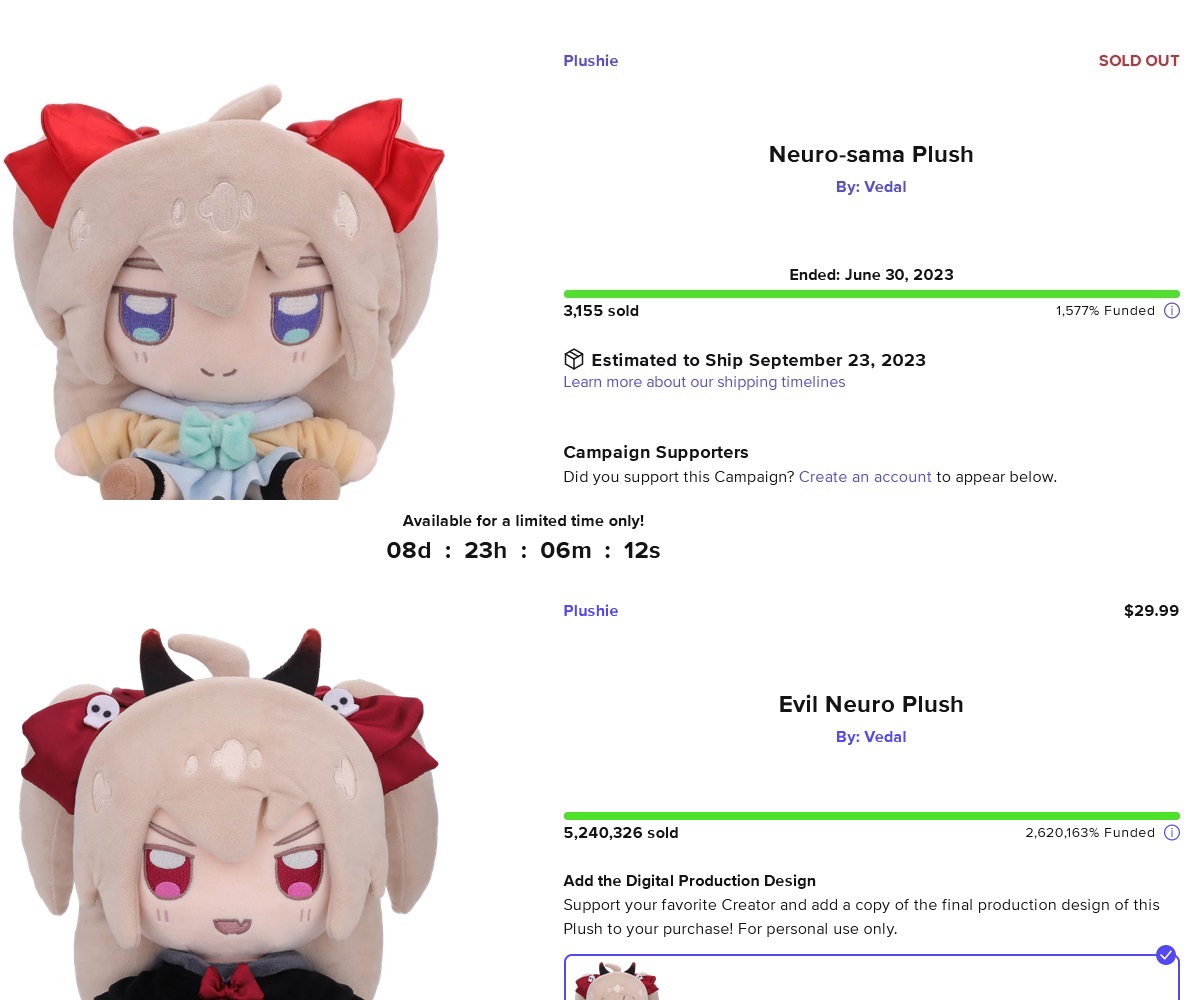Click the Neuro-sama funding progress bar
Screen dimensions: 1200x1000
point(871,294)
